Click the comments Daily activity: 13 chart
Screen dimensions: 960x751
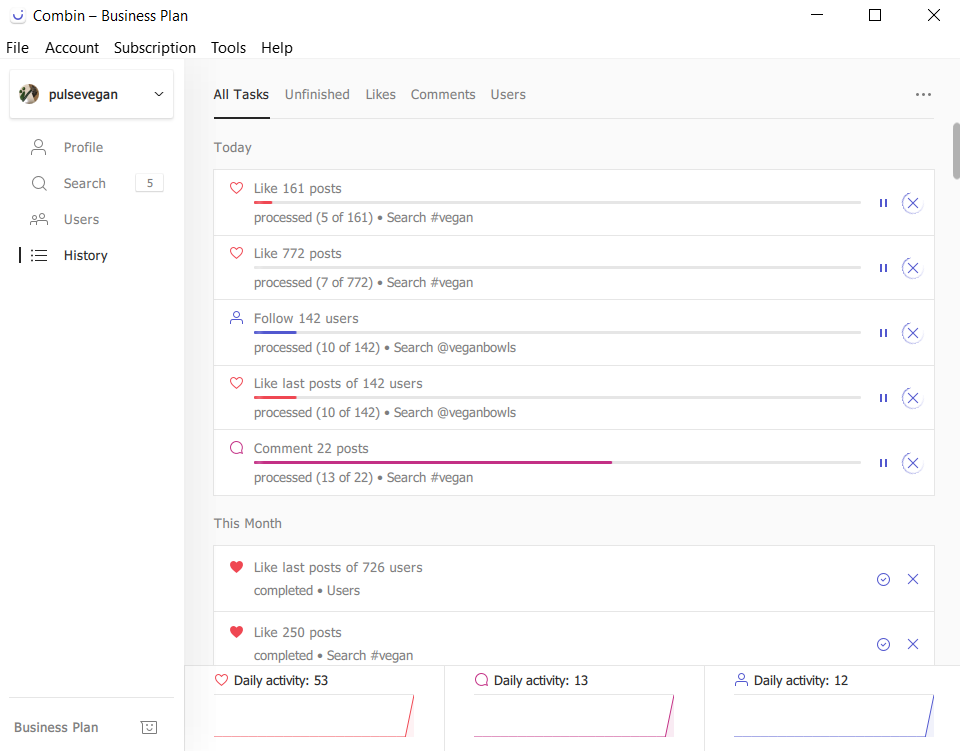574,716
